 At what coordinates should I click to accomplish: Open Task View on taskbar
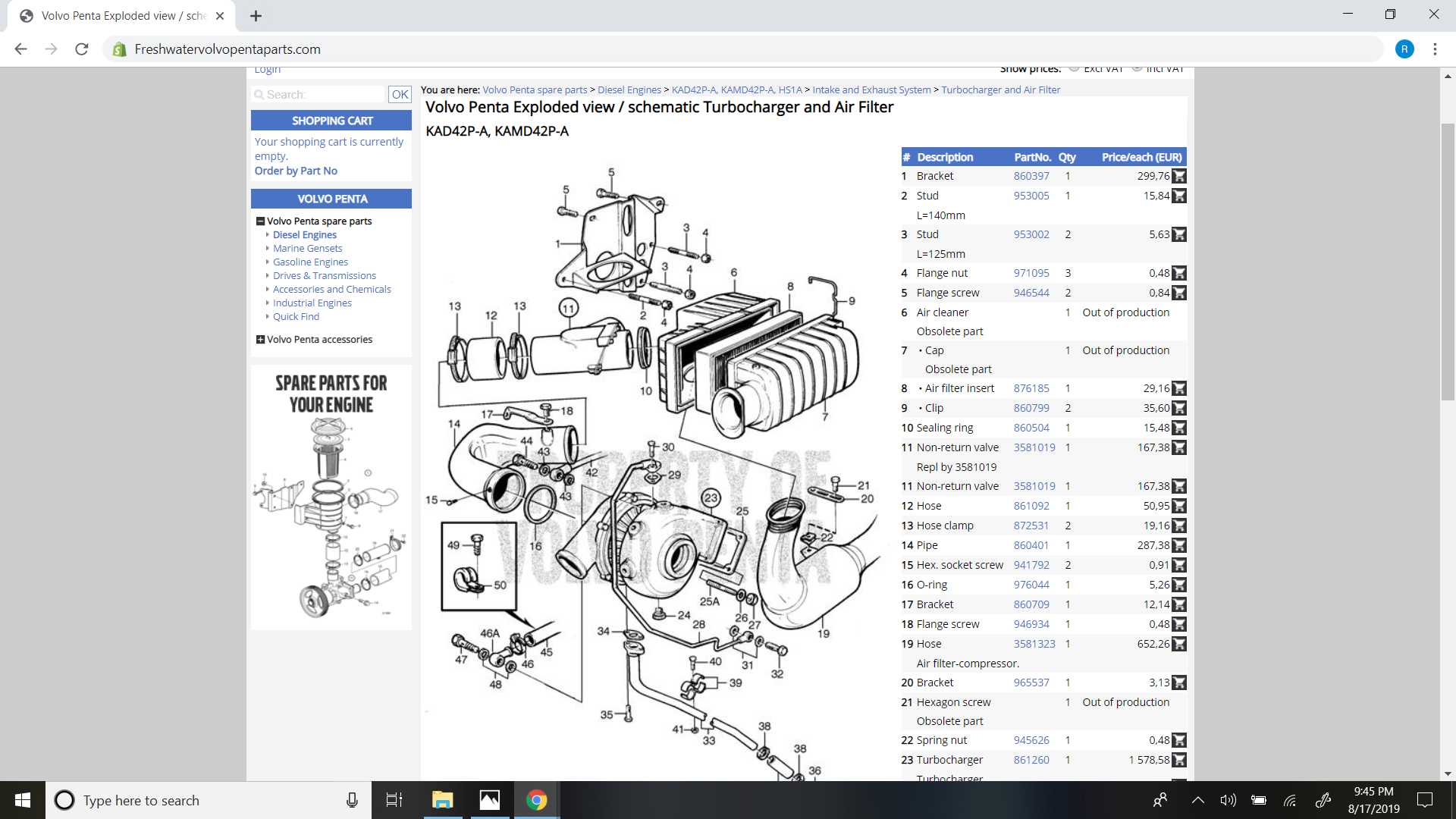click(x=394, y=800)
